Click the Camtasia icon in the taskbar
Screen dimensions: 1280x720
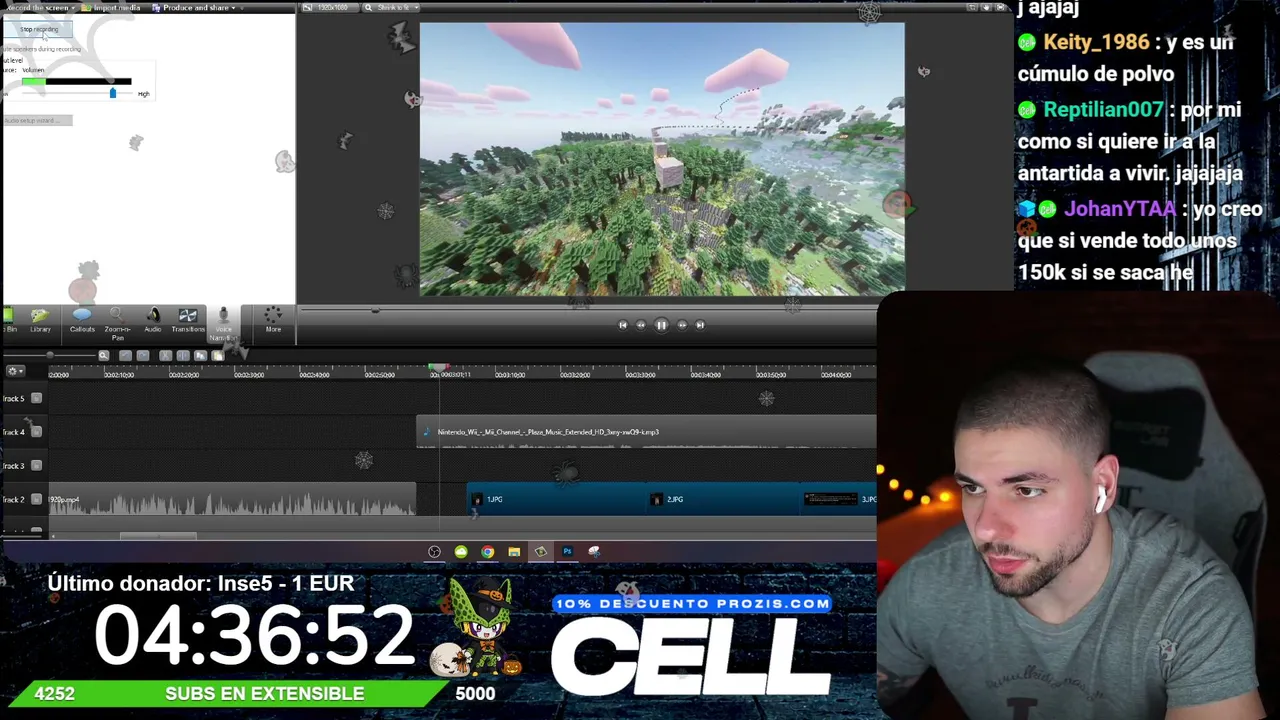tap(541, 552)
